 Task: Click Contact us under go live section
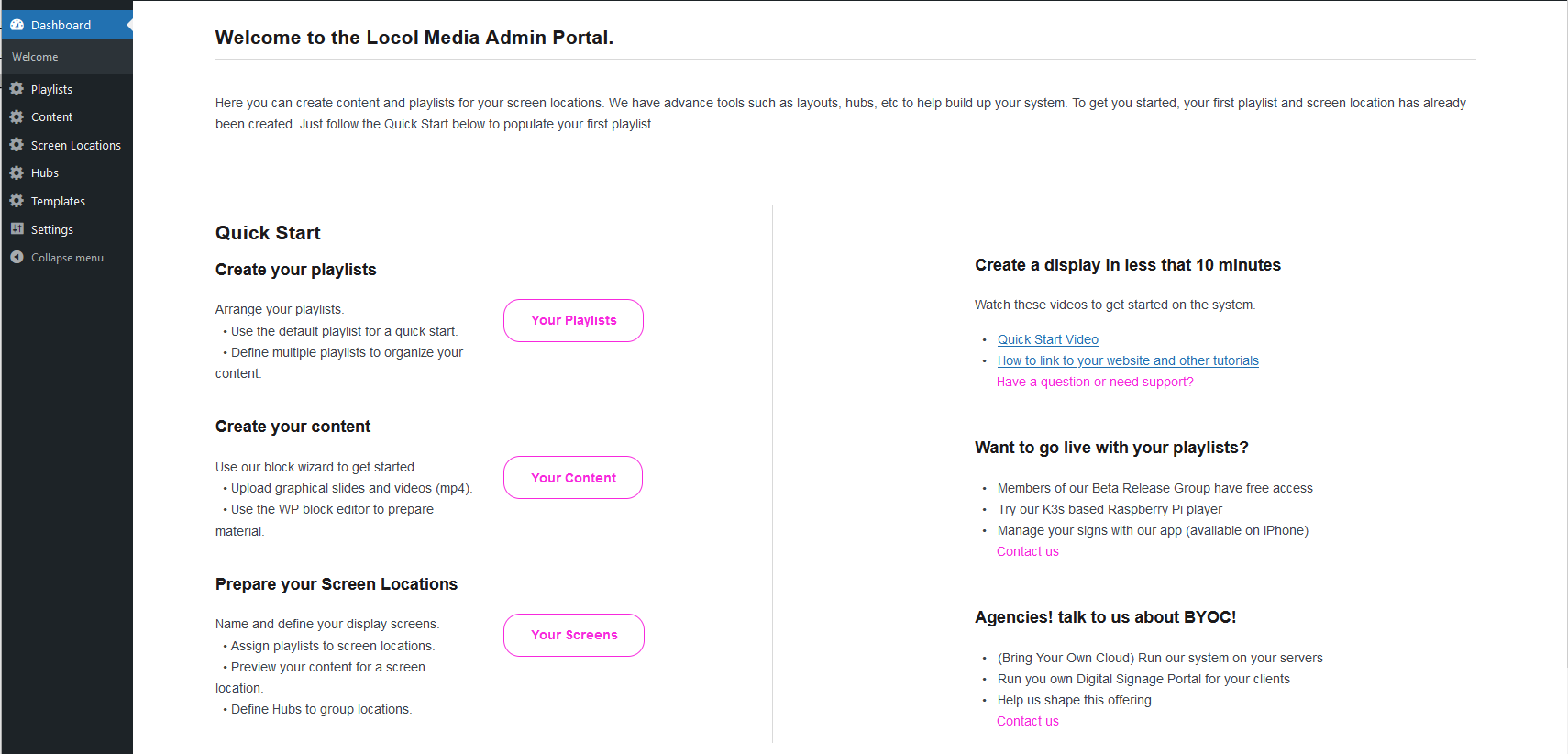click(x=1027, y=550)
